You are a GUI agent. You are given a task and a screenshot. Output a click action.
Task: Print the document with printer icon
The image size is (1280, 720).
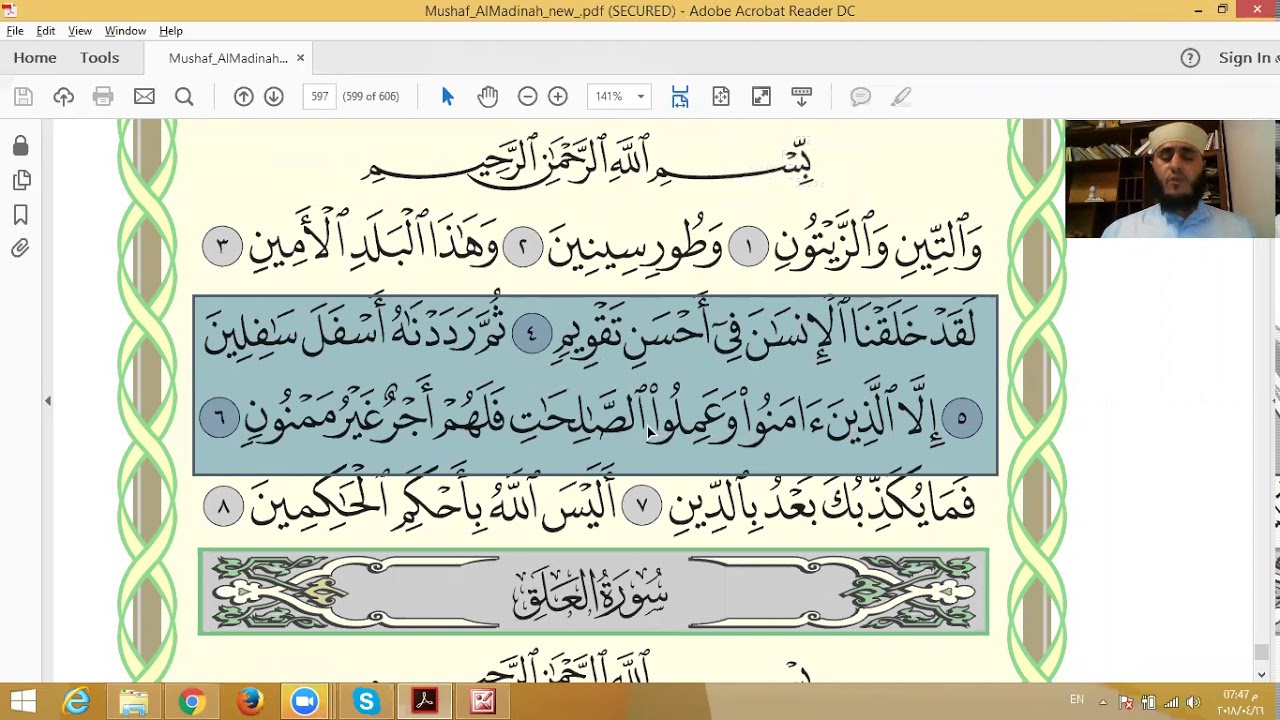tap(103, 96)
